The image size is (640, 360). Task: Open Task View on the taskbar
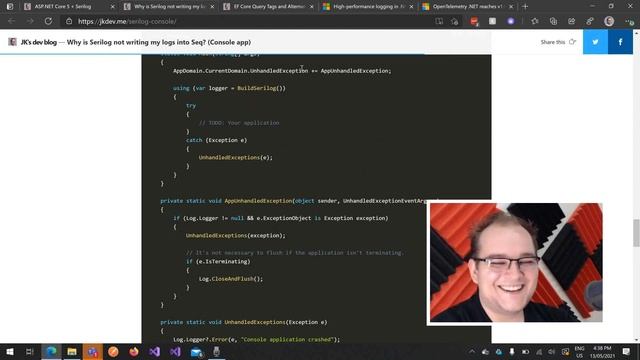[29, 351]
